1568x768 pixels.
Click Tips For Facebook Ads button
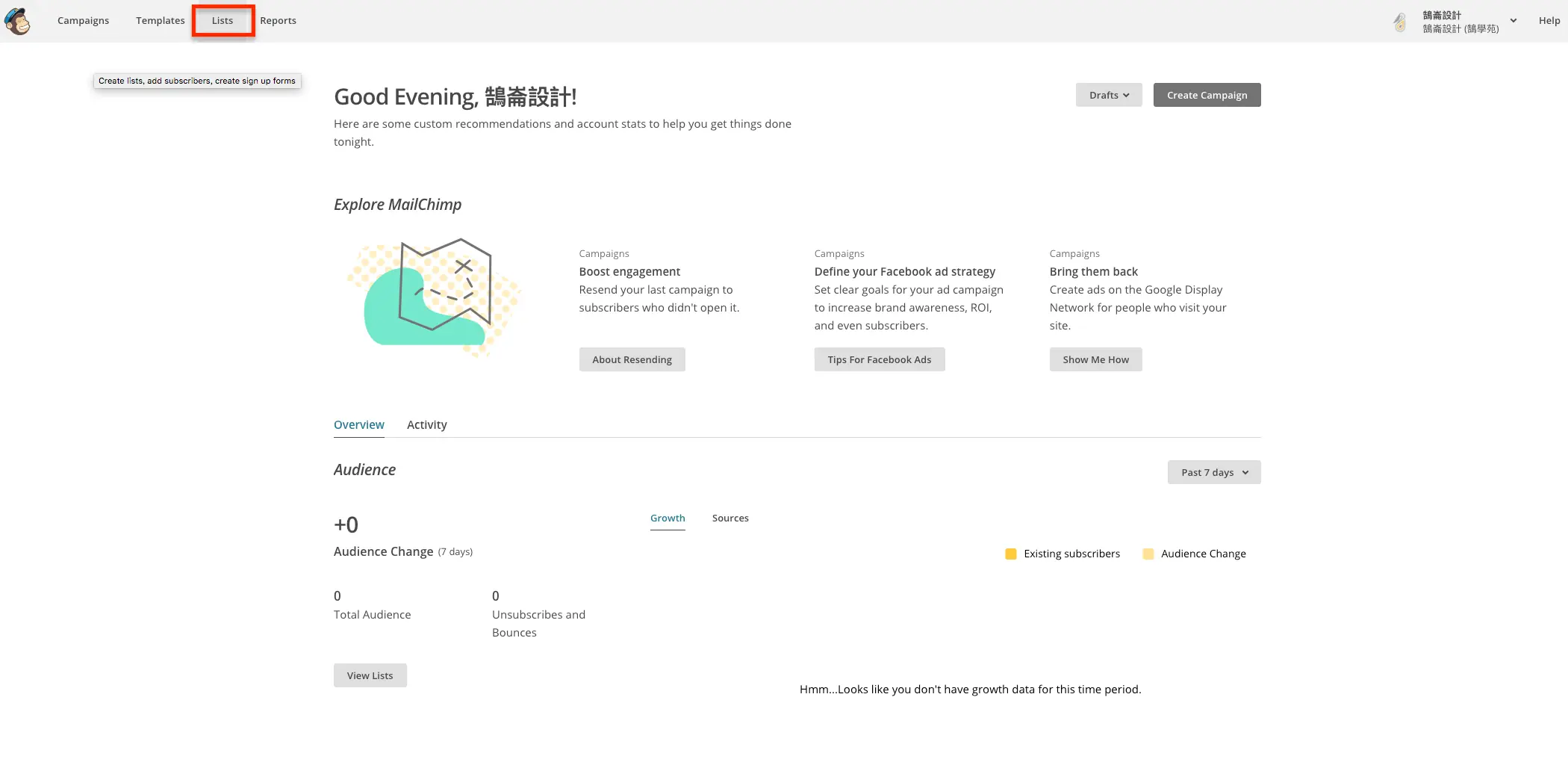880,359
